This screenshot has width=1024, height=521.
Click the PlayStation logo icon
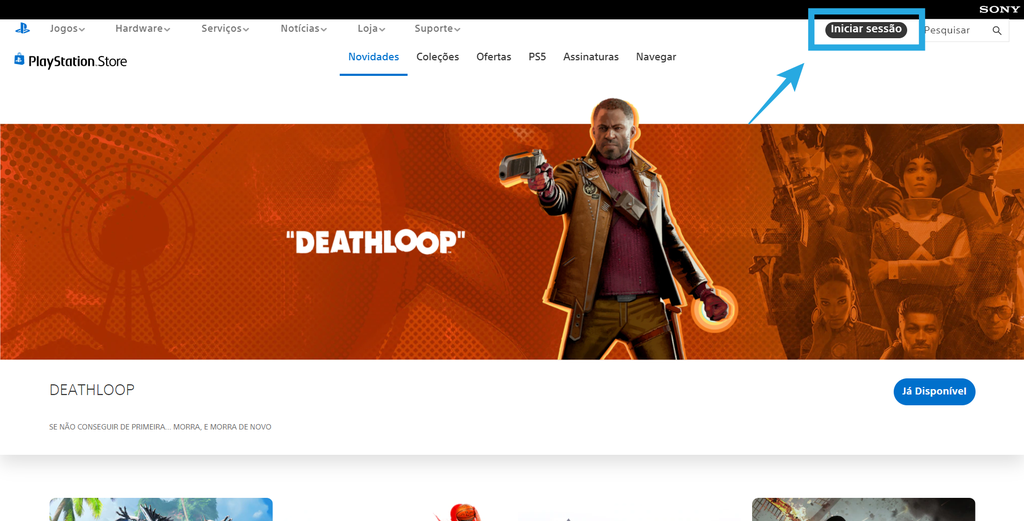point(22,28)
